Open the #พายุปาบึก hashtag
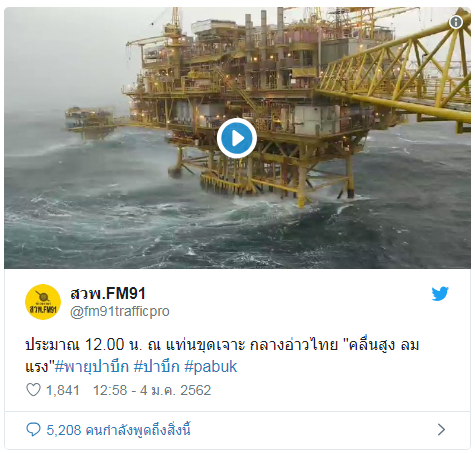 tap(92, 367)
